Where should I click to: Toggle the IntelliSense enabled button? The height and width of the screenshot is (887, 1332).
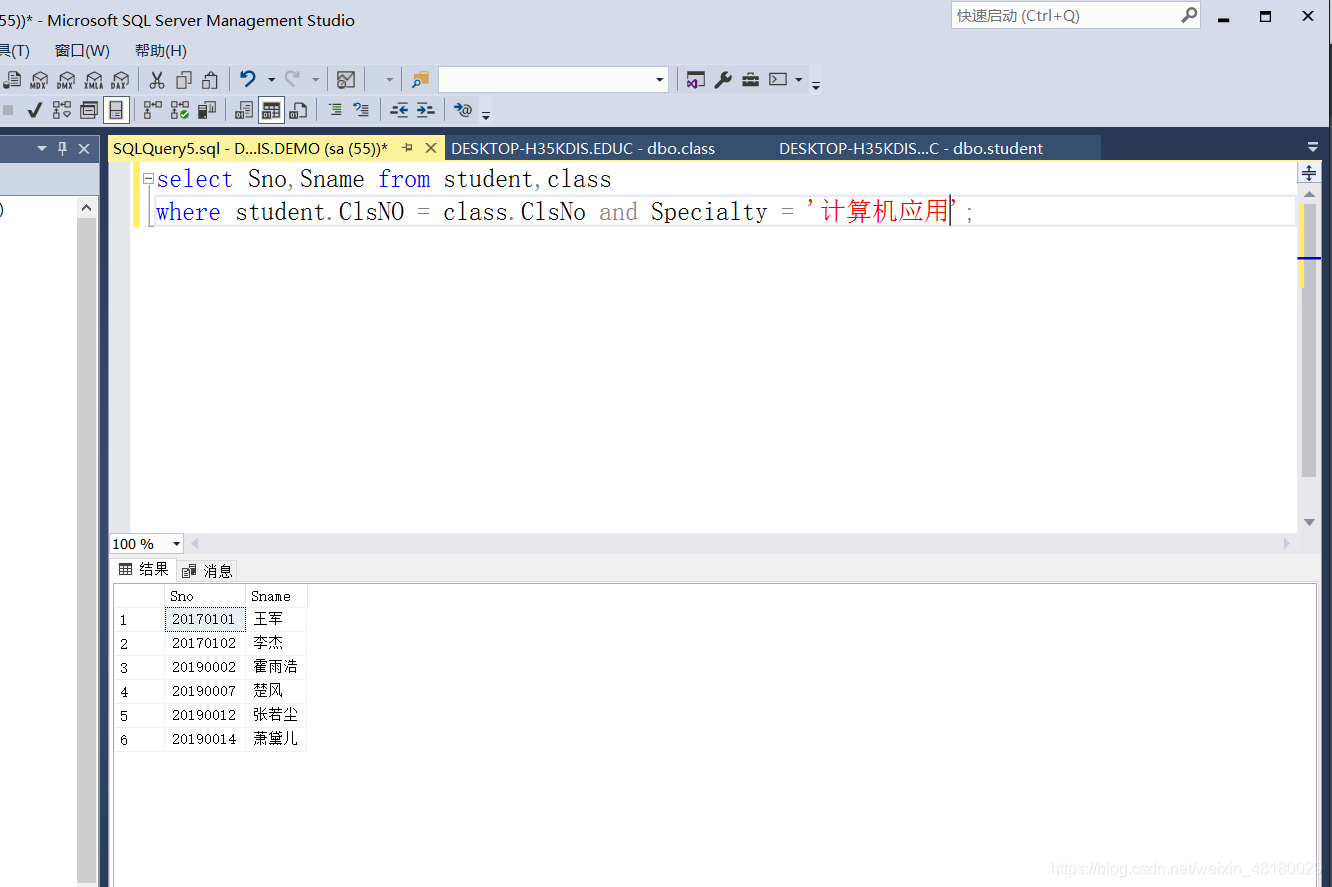(x=116, y=110)
